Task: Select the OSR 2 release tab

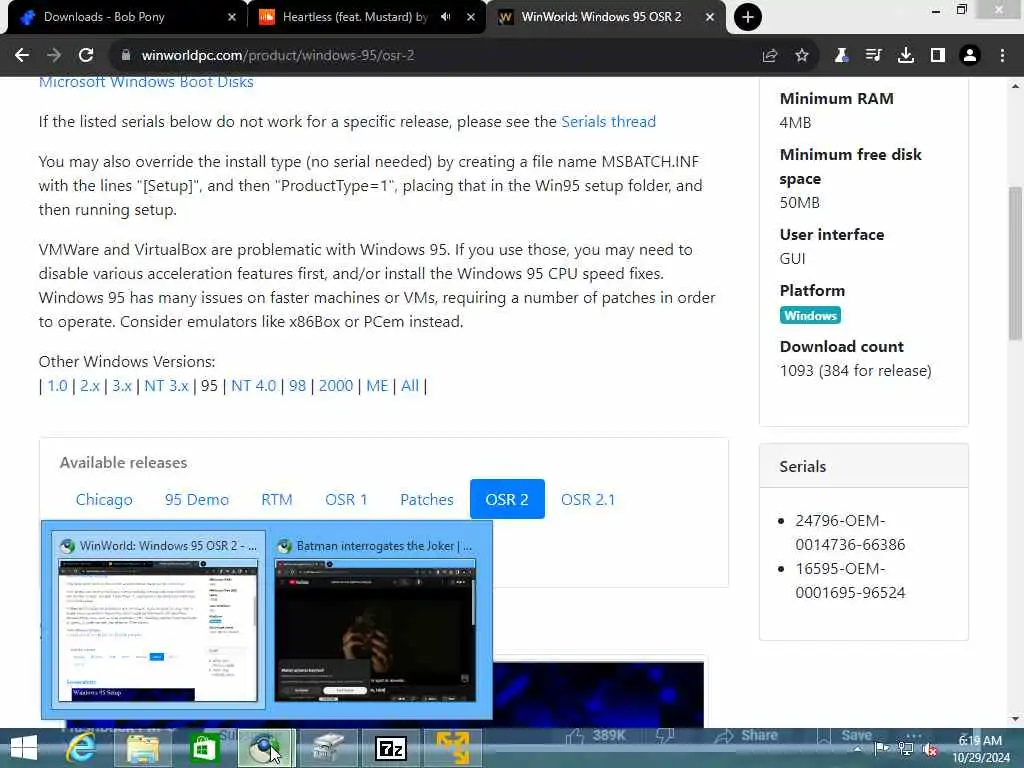Action: tap(507, 500)
